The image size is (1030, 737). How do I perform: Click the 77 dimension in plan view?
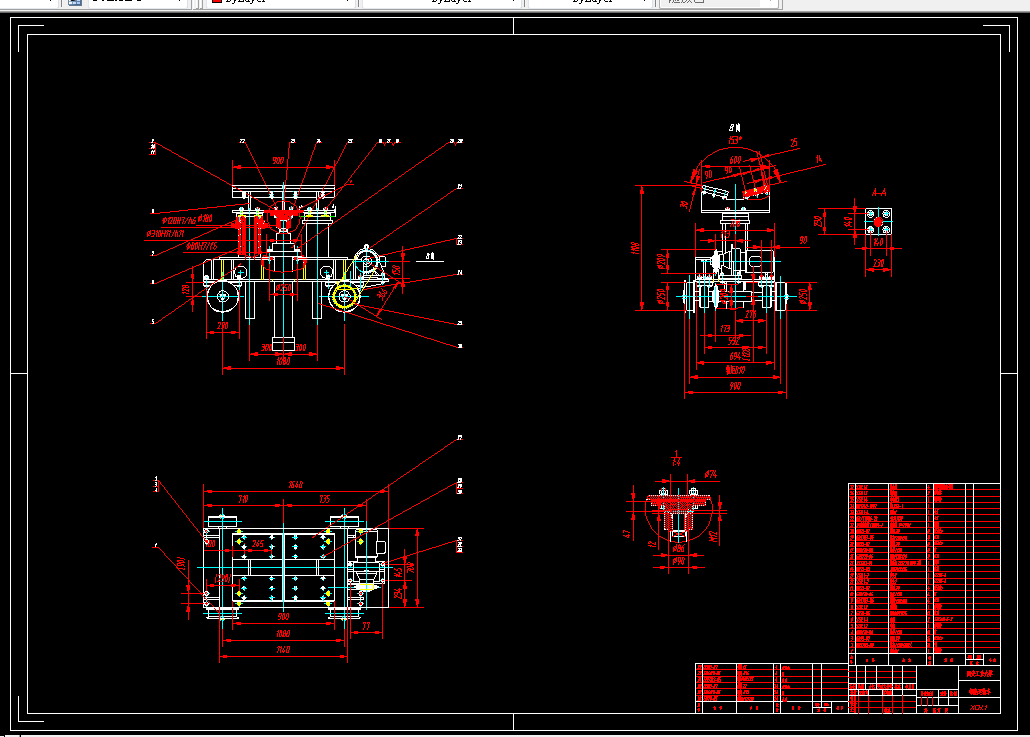[x=366, y=627]
